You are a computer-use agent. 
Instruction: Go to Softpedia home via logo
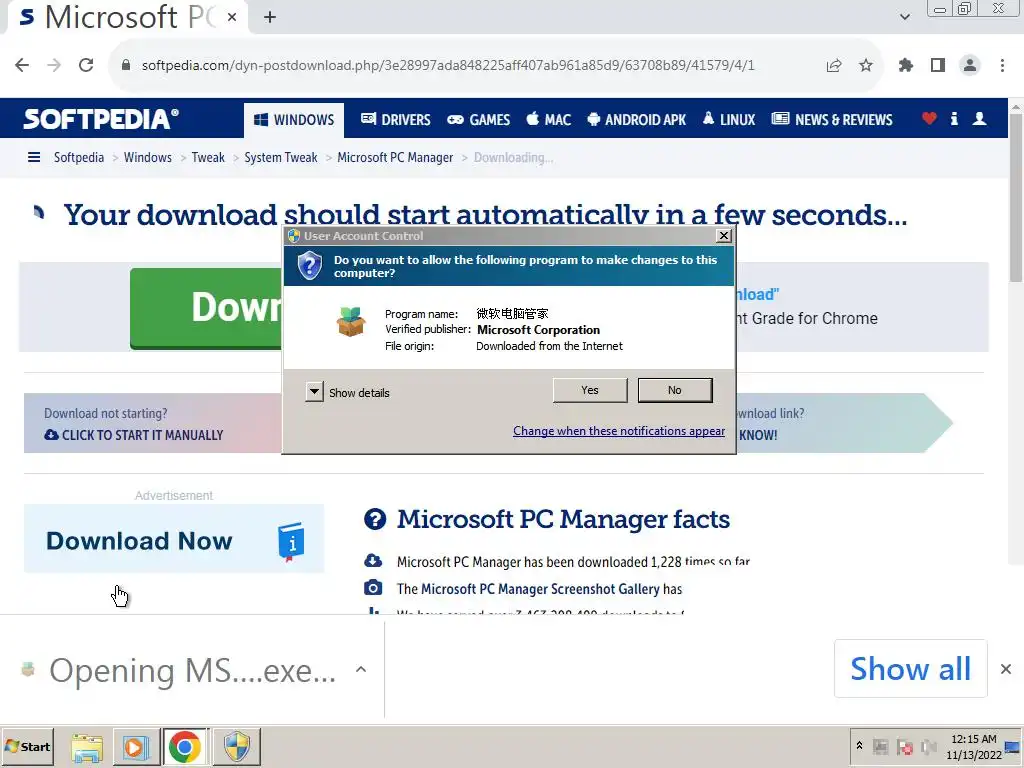[x=101, y=119]
